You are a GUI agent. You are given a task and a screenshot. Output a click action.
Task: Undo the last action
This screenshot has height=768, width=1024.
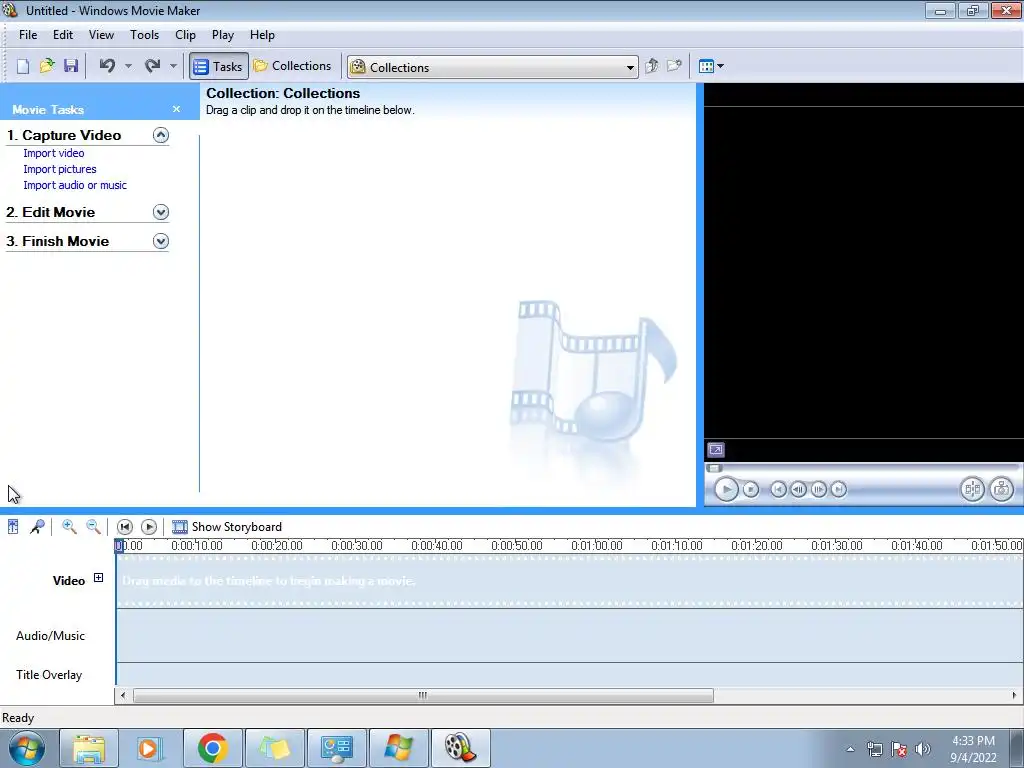(x=107, y=66)
